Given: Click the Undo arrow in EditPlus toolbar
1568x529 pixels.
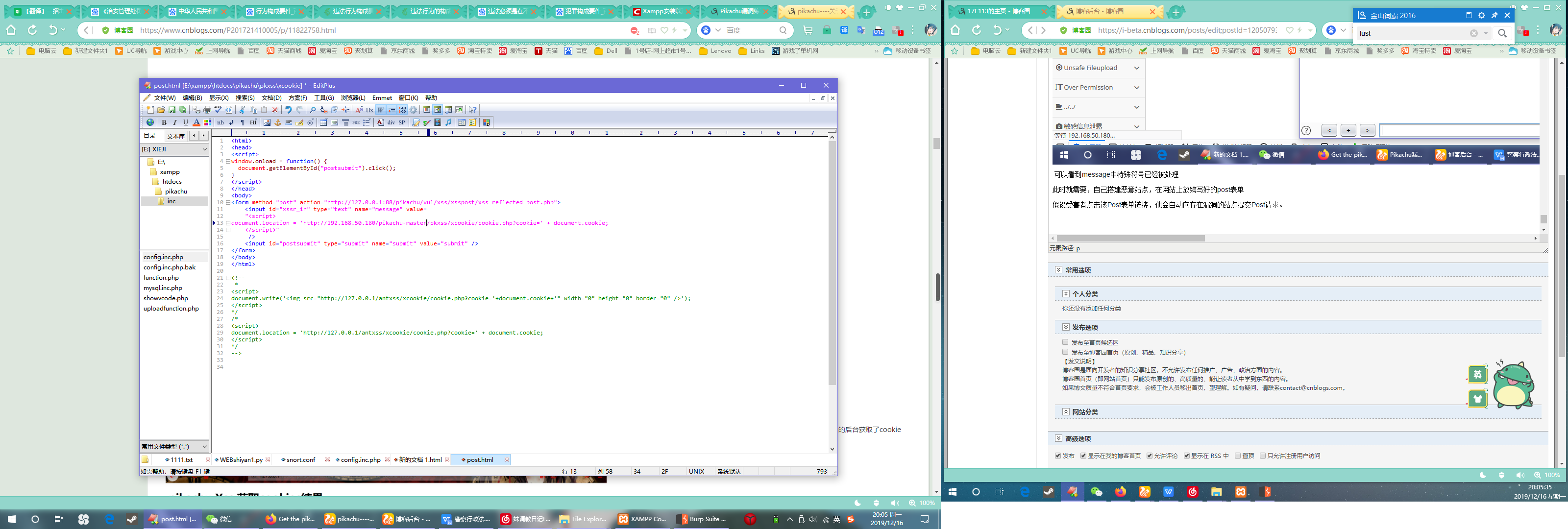Looking at the screenshot, I should (x=289, y=110).
